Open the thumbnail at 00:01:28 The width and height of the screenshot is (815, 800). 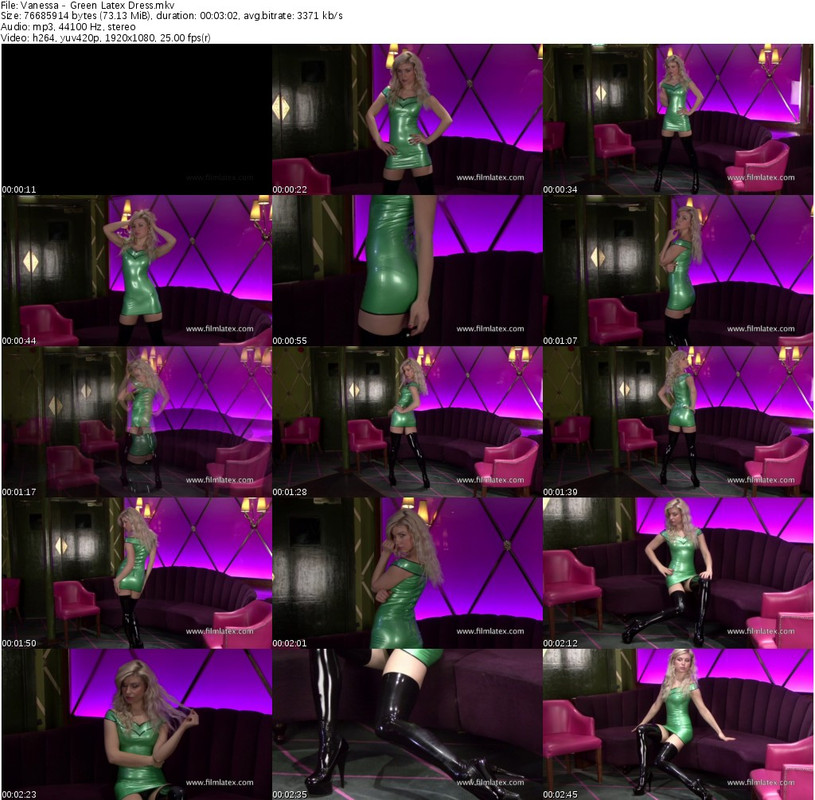point(407,422)
